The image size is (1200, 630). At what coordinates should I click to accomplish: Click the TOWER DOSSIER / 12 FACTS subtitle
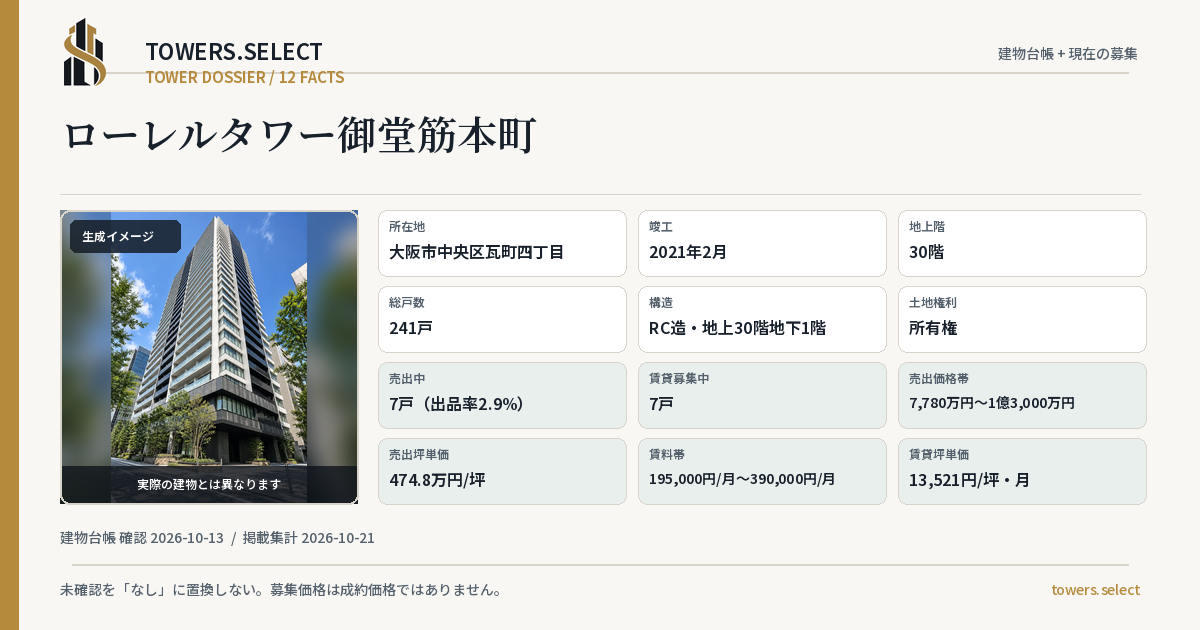pyautogui.click(x=245, y=77)
